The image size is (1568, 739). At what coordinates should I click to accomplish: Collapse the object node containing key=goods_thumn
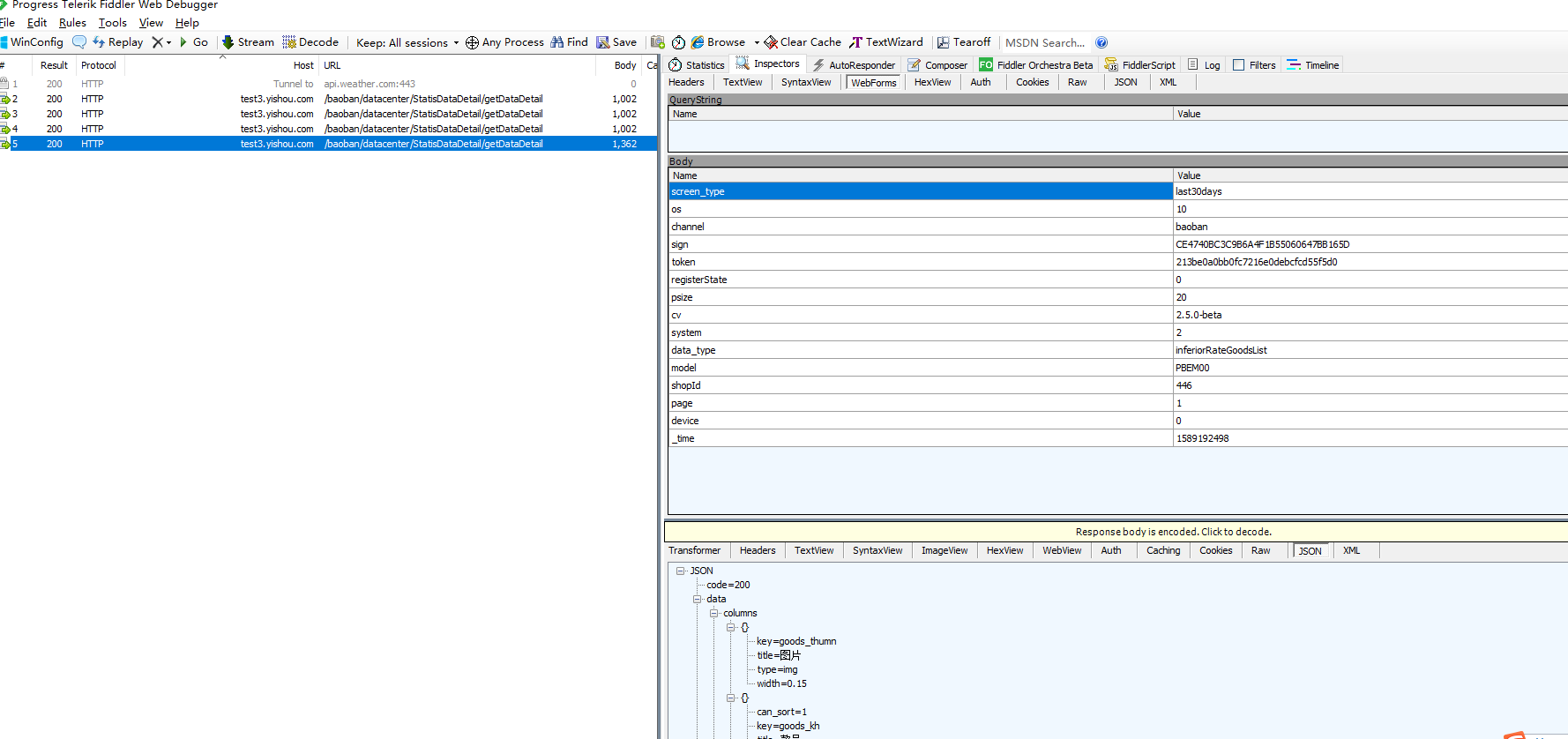coord(731,627)
